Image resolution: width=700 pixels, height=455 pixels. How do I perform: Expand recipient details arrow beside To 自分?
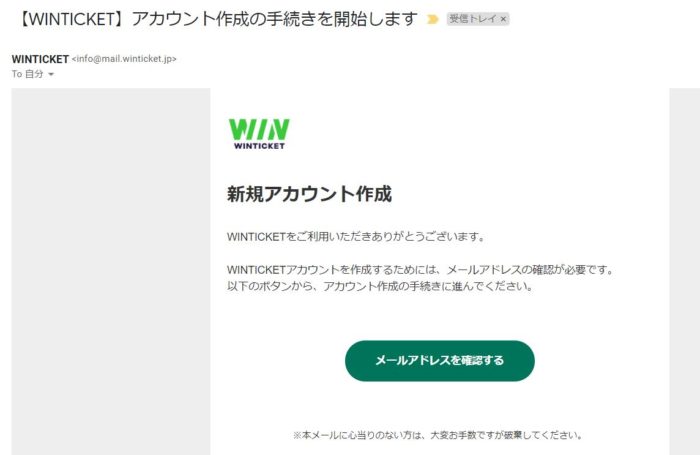[x=51, y=75]
